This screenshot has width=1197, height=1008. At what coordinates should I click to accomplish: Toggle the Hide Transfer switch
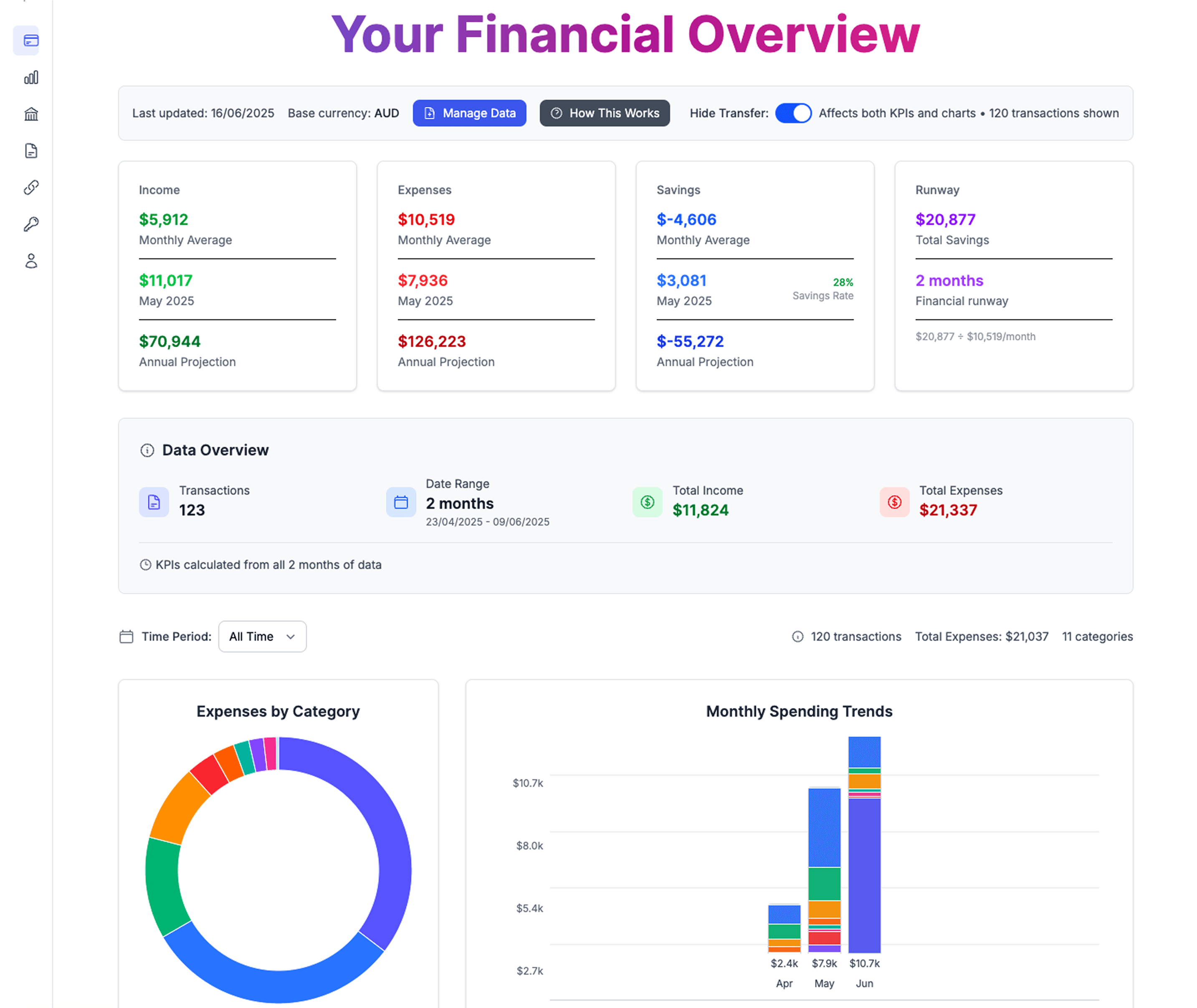[793, 113]
